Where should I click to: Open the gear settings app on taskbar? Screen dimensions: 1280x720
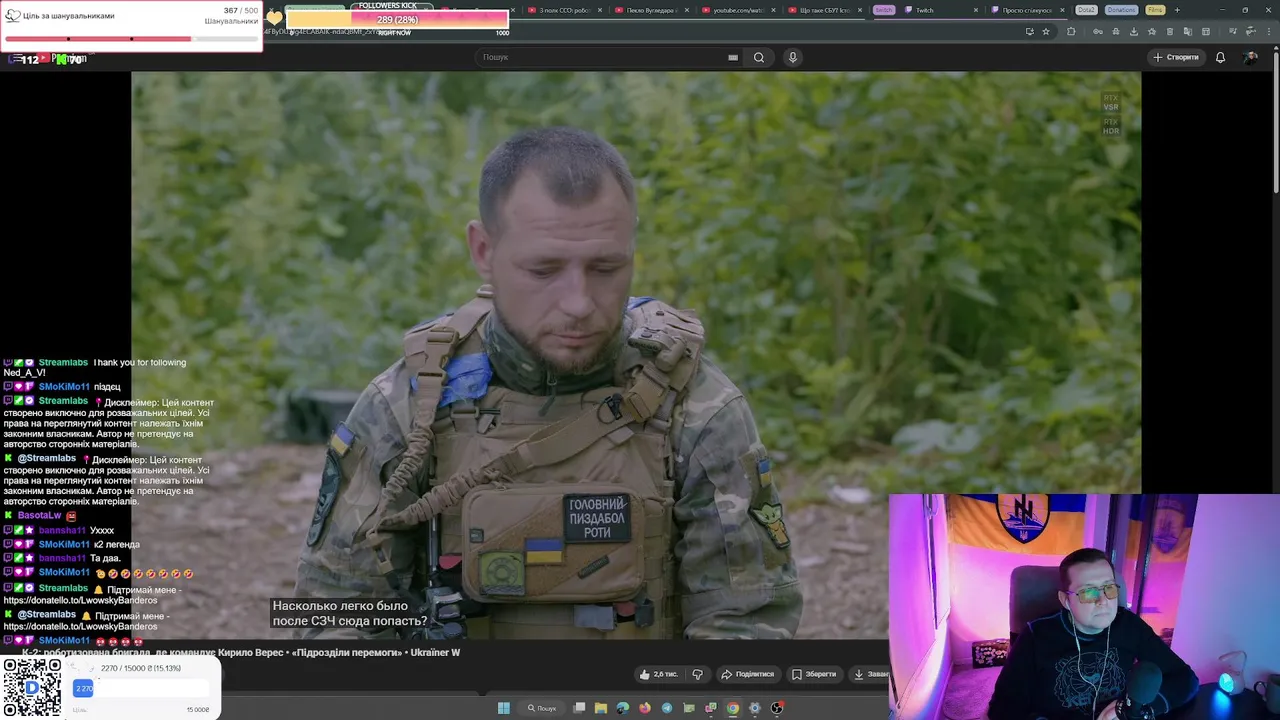tap(755, 708)
